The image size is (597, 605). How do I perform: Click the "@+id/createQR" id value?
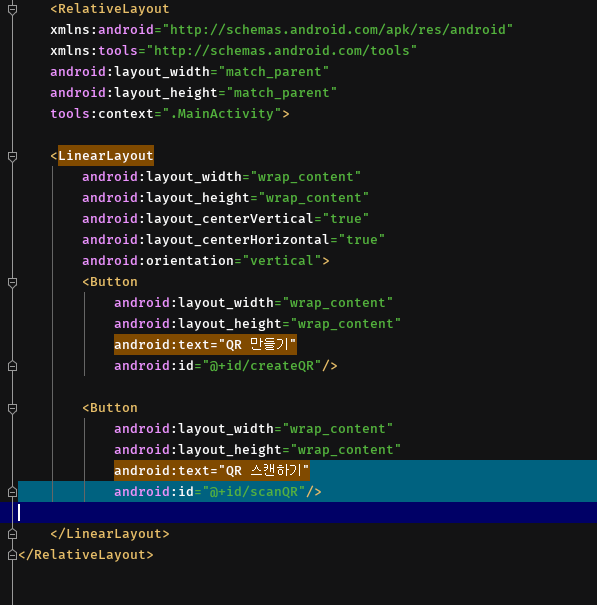point(262,366)
